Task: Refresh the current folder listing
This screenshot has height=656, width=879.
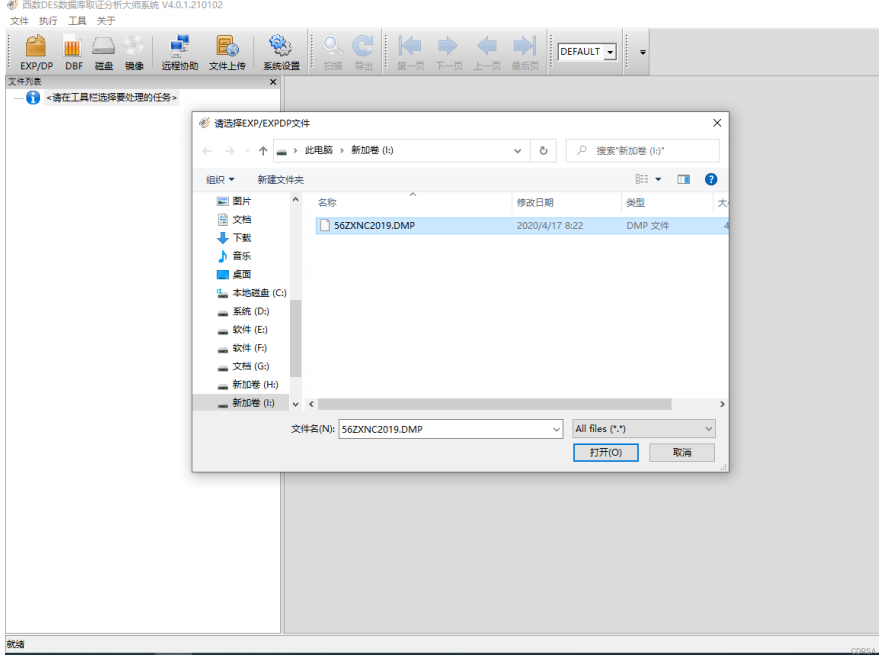Action: click(543, 151)
